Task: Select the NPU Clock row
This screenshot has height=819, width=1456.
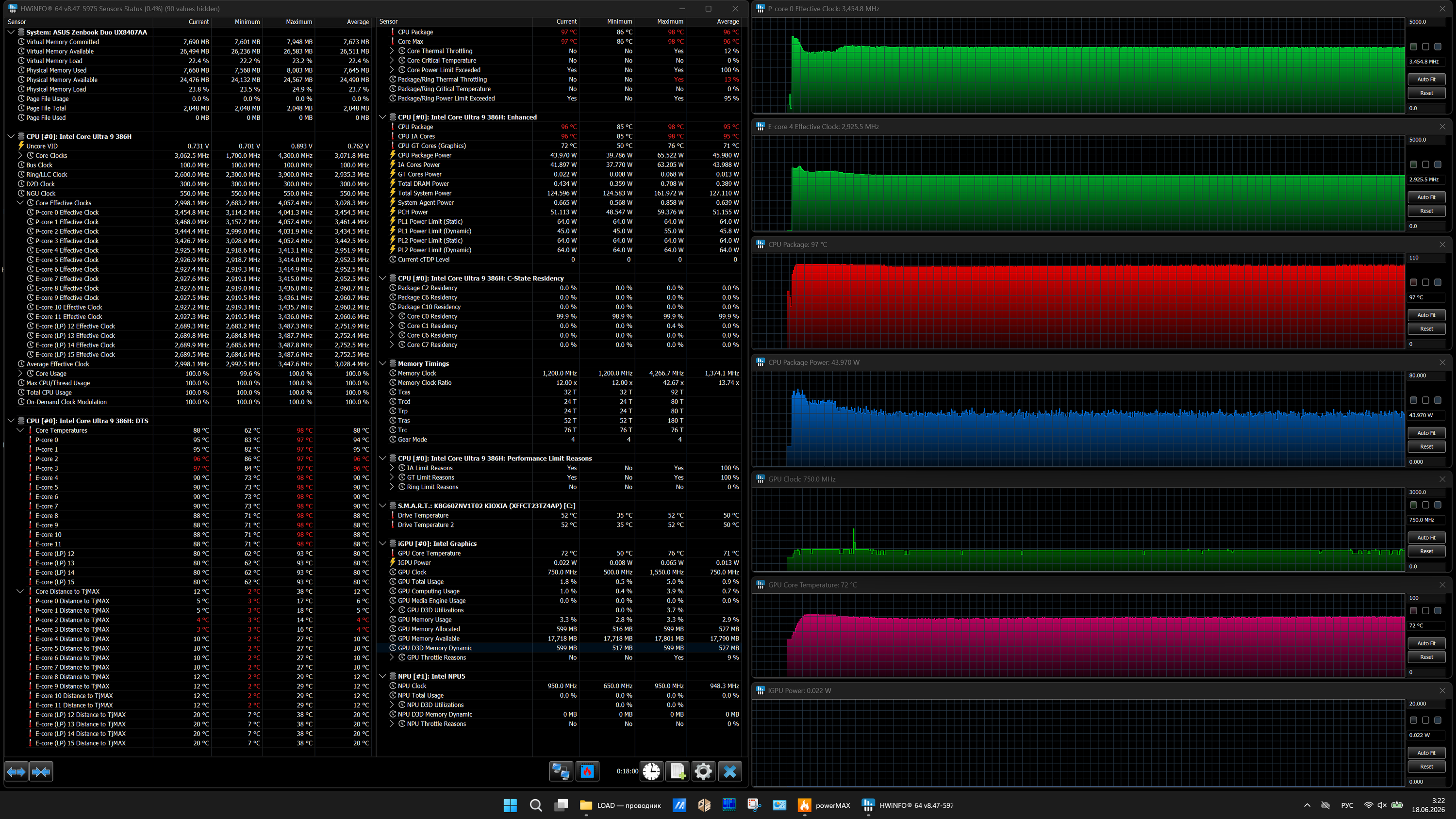Action: 560,686
